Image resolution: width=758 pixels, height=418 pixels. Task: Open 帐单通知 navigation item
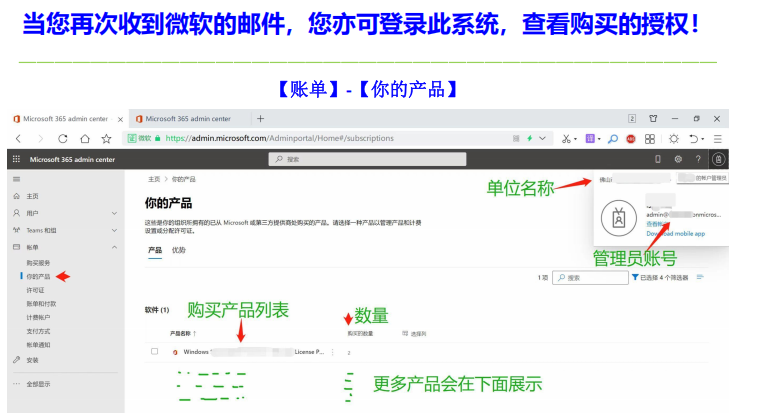pos(38,345)
